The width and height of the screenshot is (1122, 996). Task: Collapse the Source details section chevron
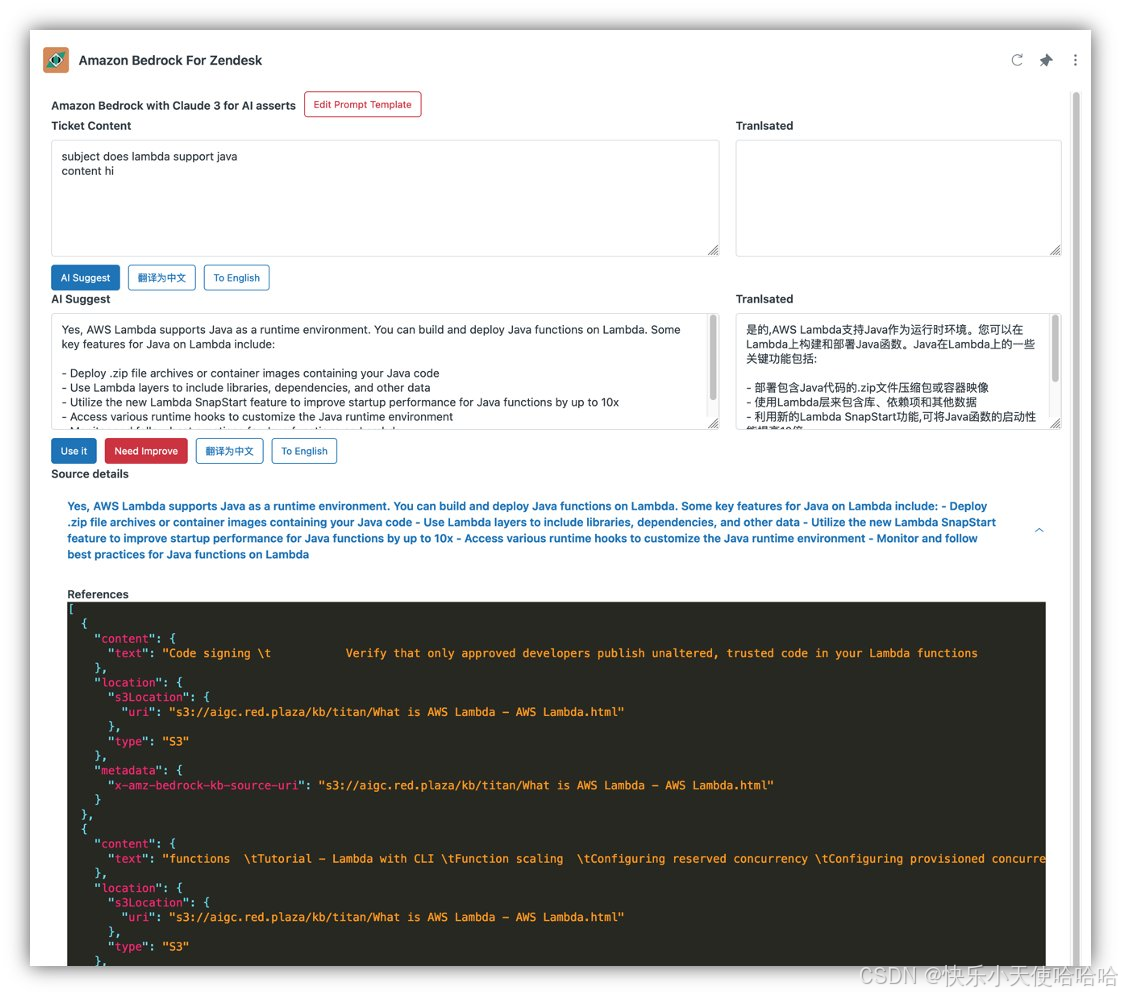tap(1039, 530)
